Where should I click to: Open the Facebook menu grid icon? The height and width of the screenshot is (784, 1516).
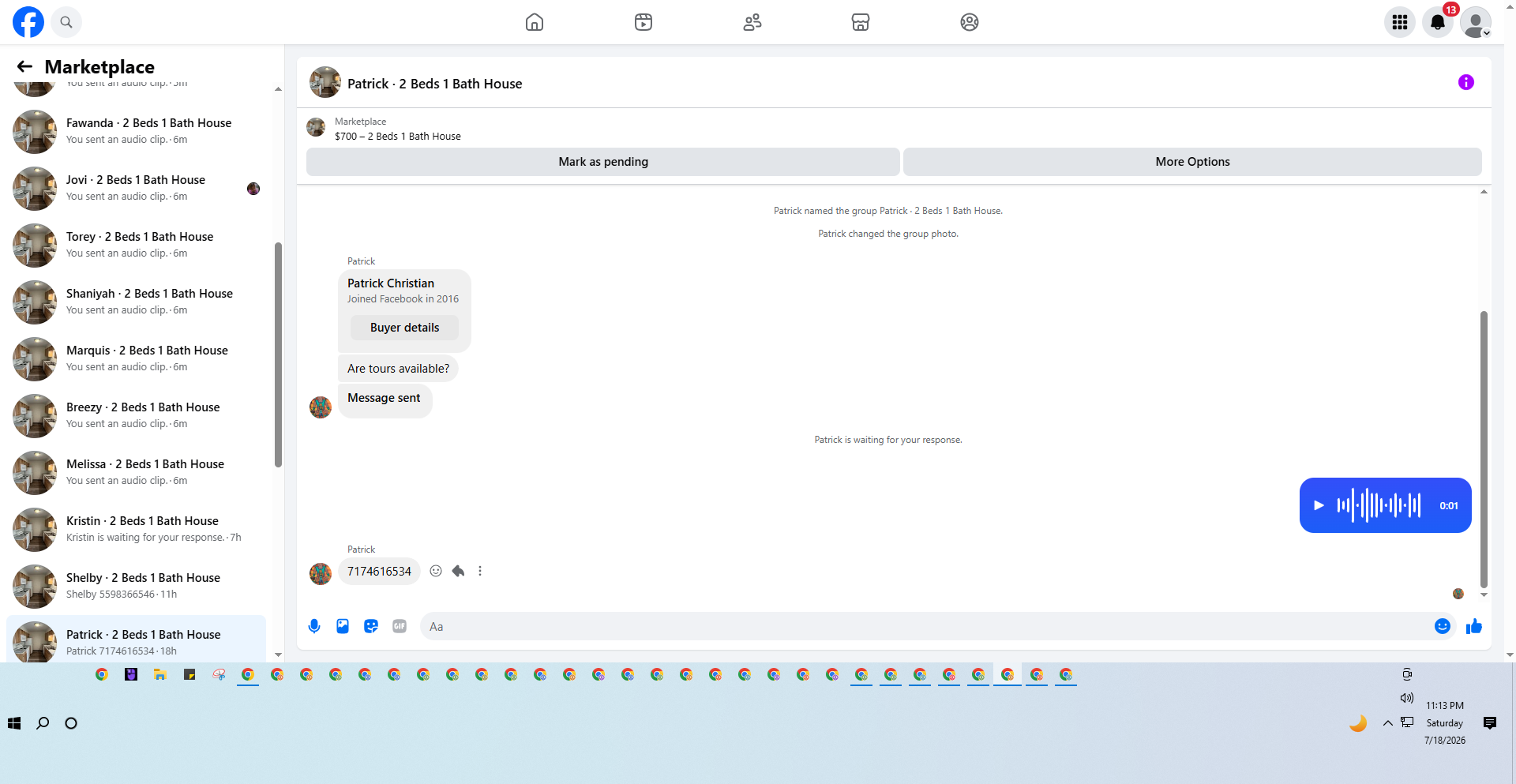point(1400,22)
